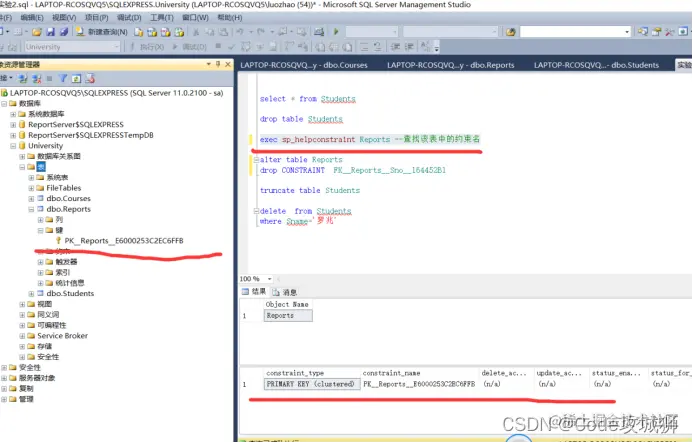Expand the ReportServer$SQLEXPRESS database node
The height and width of the screenshot is (443, 693).
[13, 125]
